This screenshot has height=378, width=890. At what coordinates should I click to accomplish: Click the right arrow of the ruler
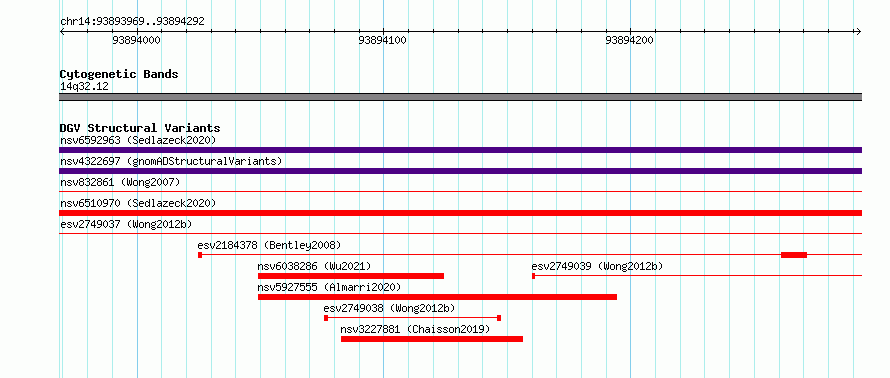click(858, 31)
